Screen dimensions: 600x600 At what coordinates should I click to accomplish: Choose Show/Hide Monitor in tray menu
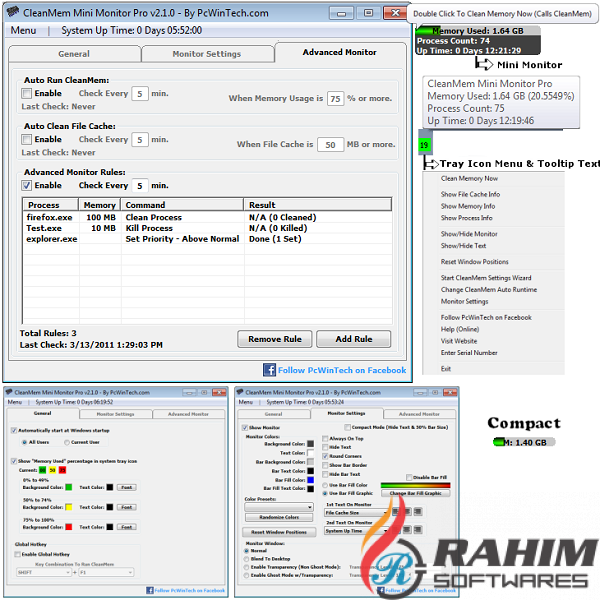click(x=469, y=234)
